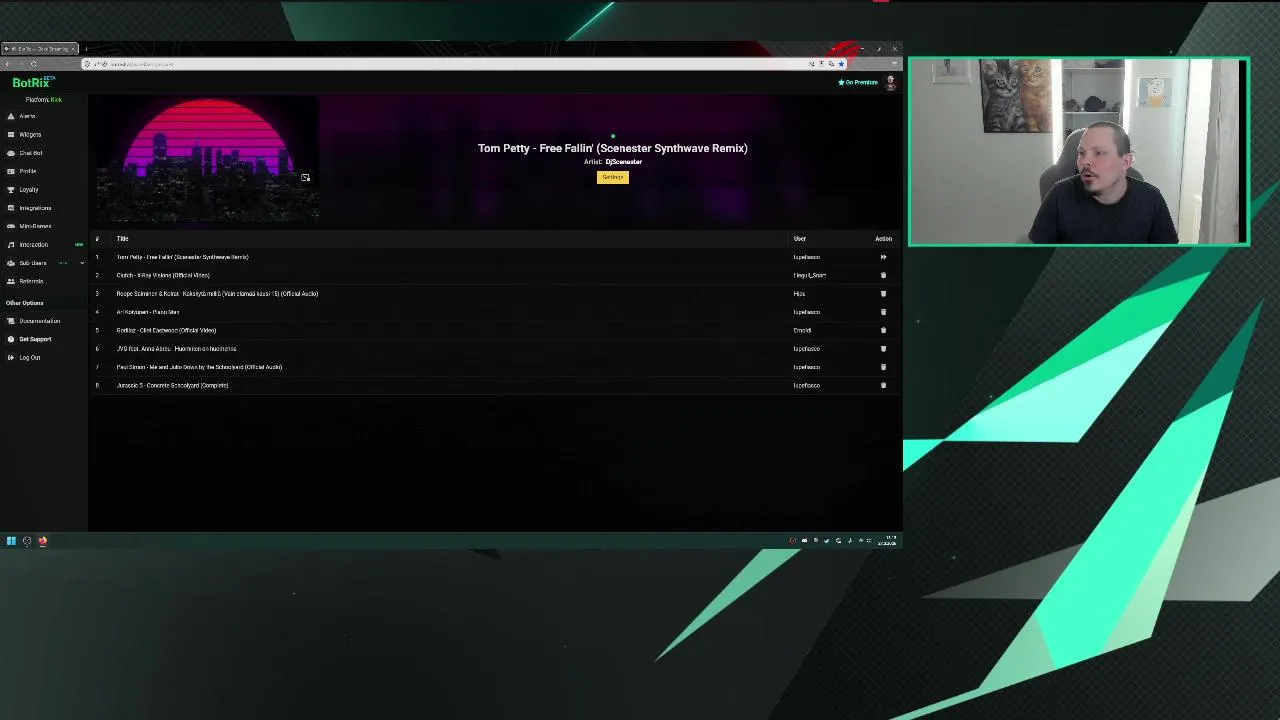
Task: Delete Jurassic 5 - Concrete Schoolyard
Action: tap(883, 385)
